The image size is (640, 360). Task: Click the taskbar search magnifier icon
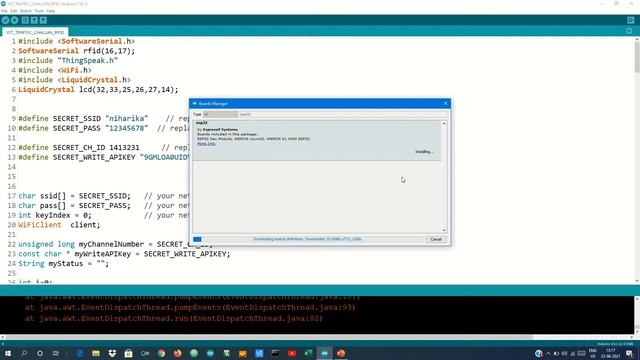click(x=24, y=353)
